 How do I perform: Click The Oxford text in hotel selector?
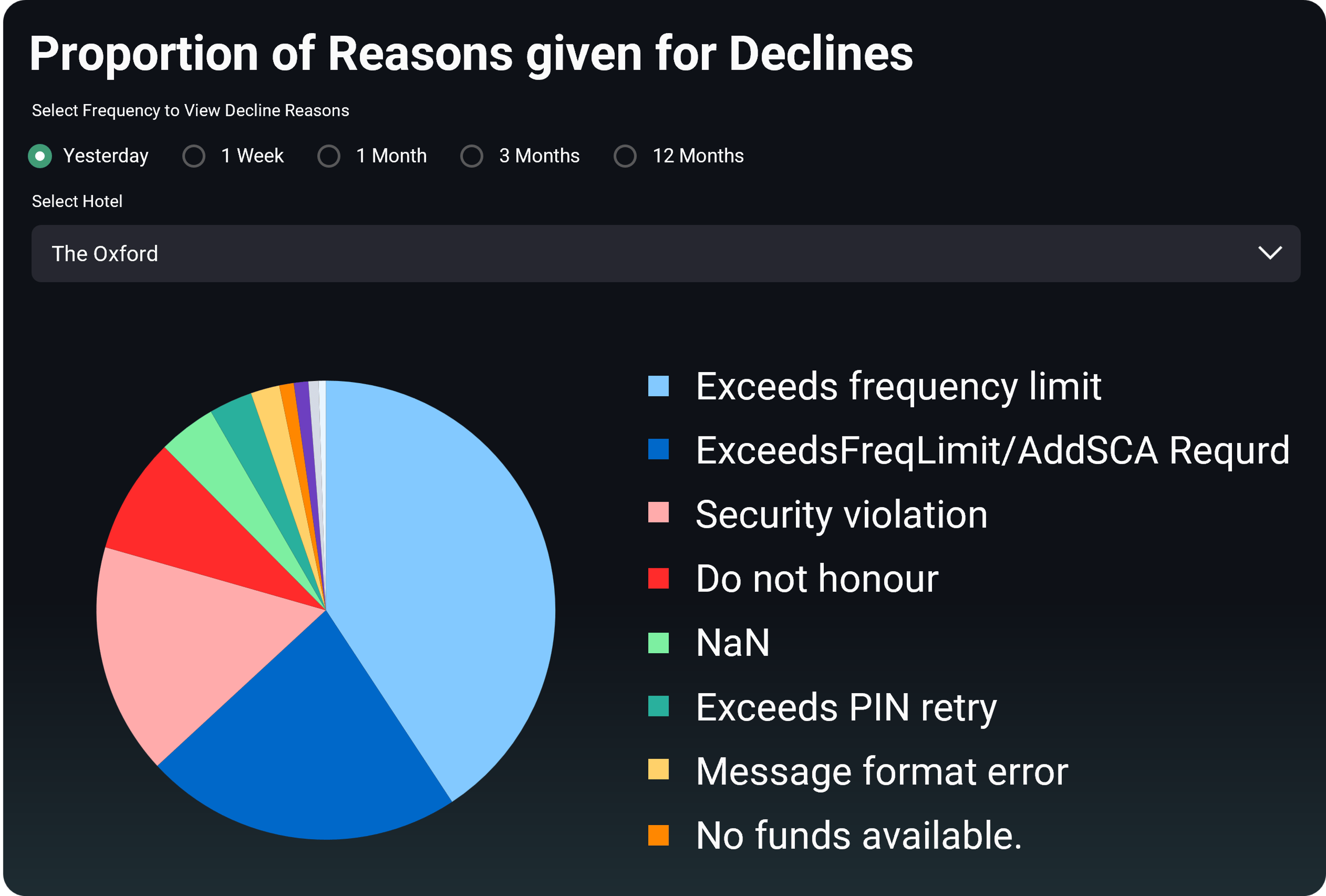pos(105,254)
